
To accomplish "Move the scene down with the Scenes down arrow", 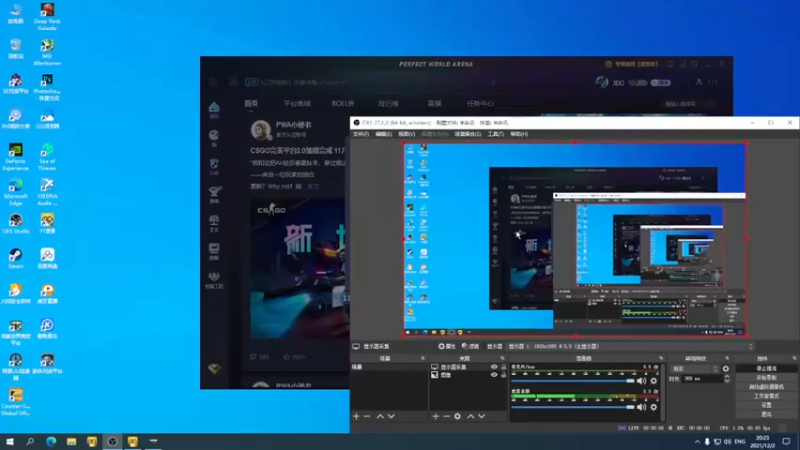I will (x=391, y=416).
